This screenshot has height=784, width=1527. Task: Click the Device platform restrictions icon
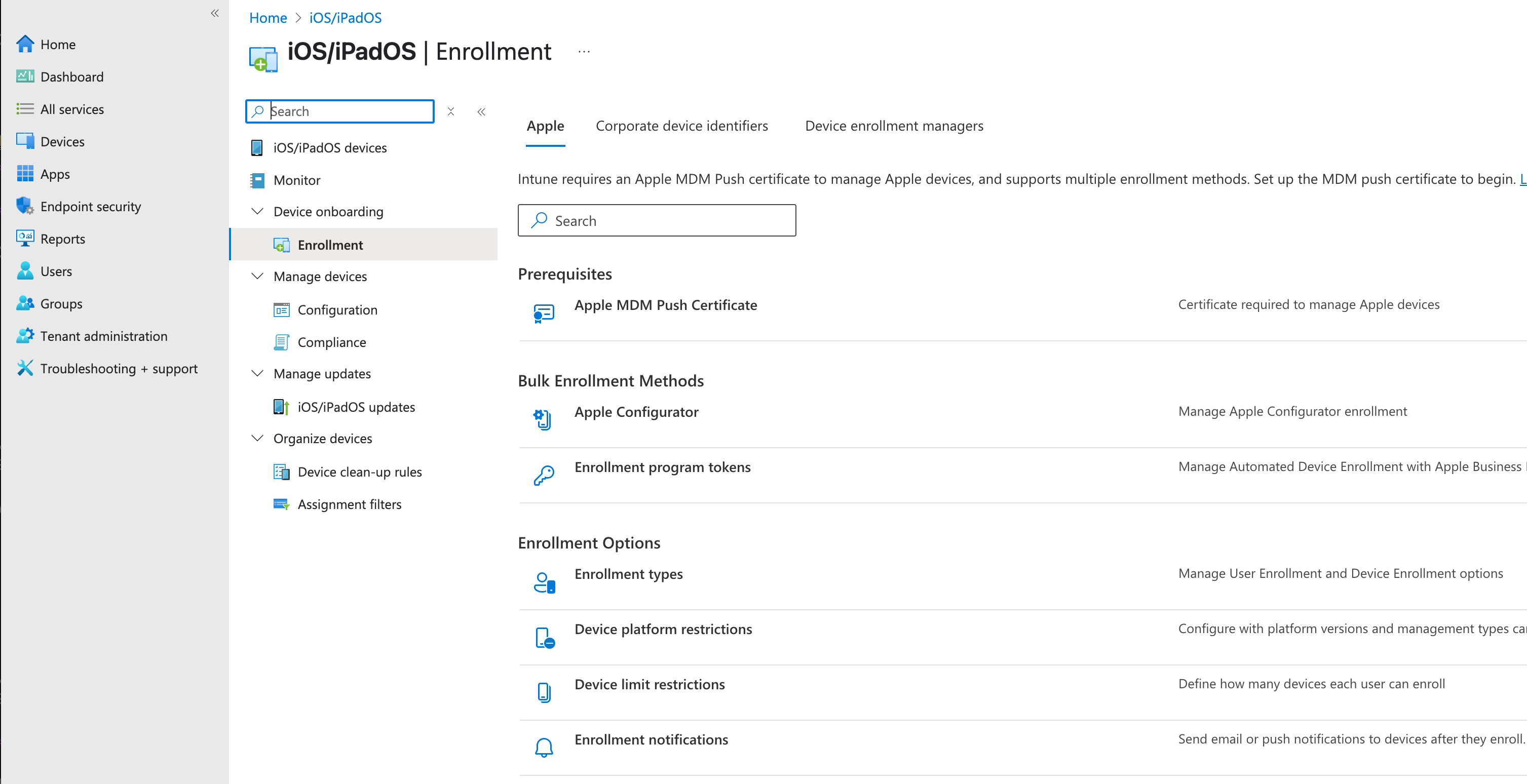pyautogui.click(x=544, y=638)
